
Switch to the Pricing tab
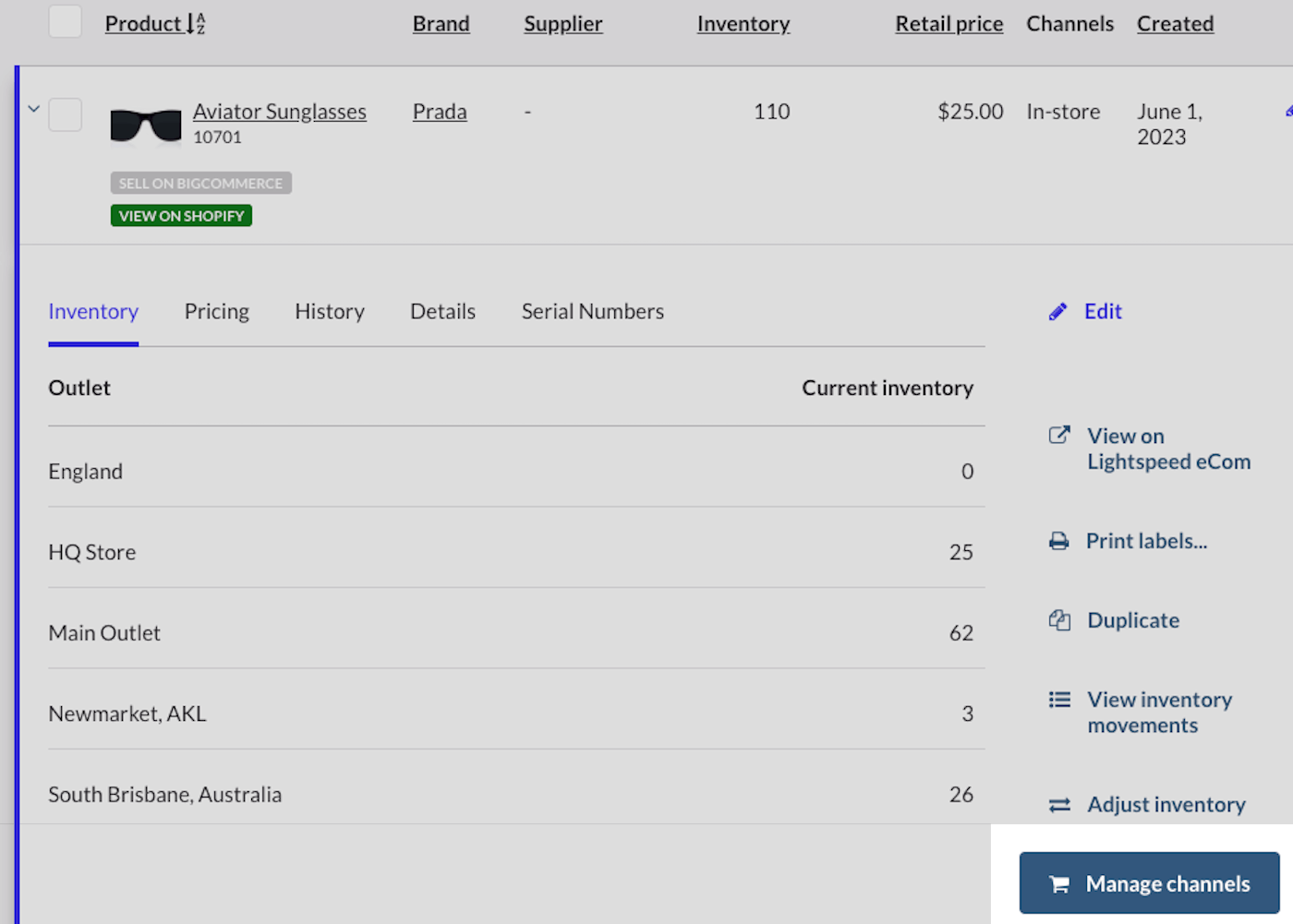217,312
